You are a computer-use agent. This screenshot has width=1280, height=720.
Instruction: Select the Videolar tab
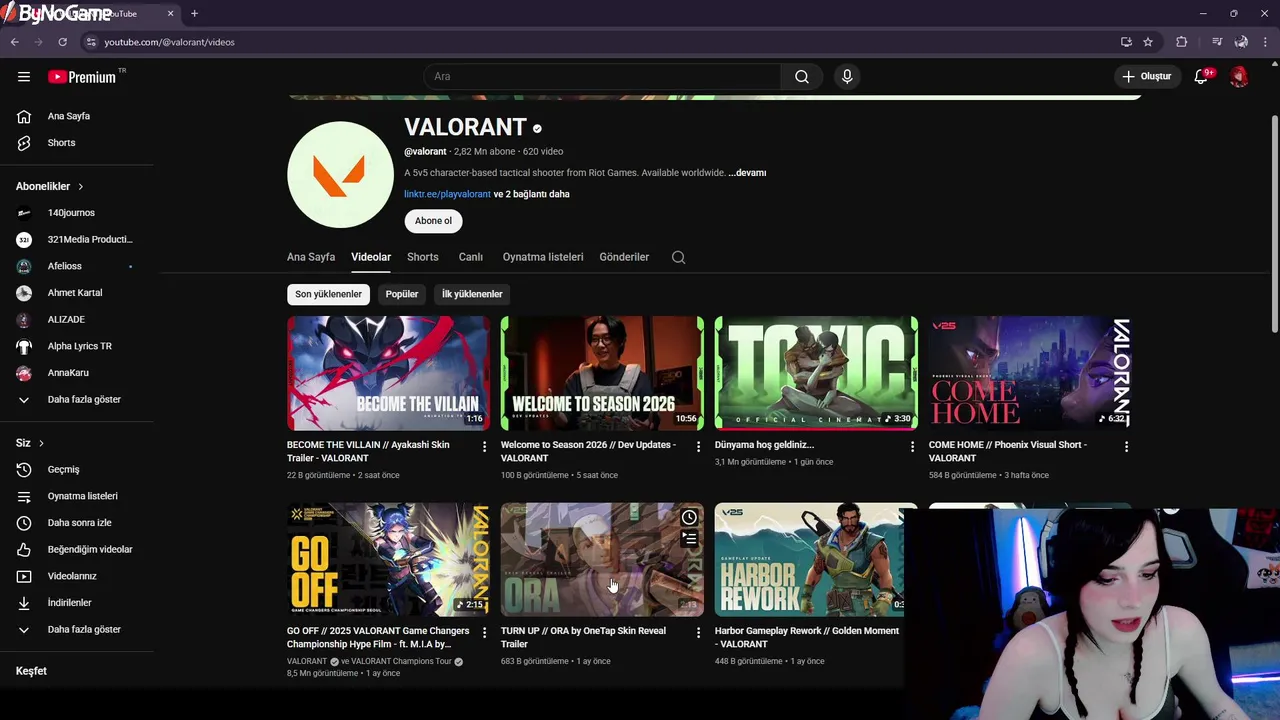pyautogui.click(x=371, y=257)
